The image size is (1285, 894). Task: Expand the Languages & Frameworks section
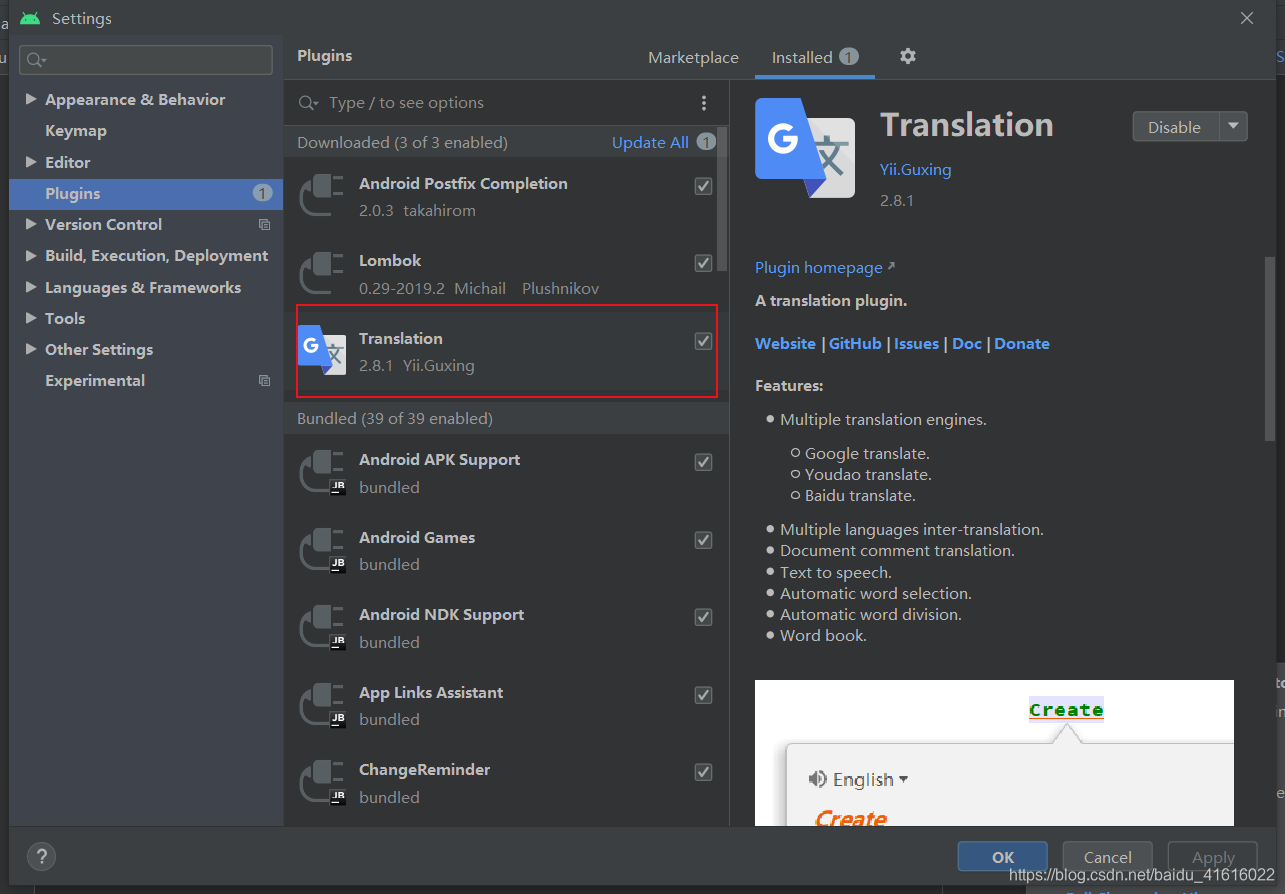pos(31,287)
